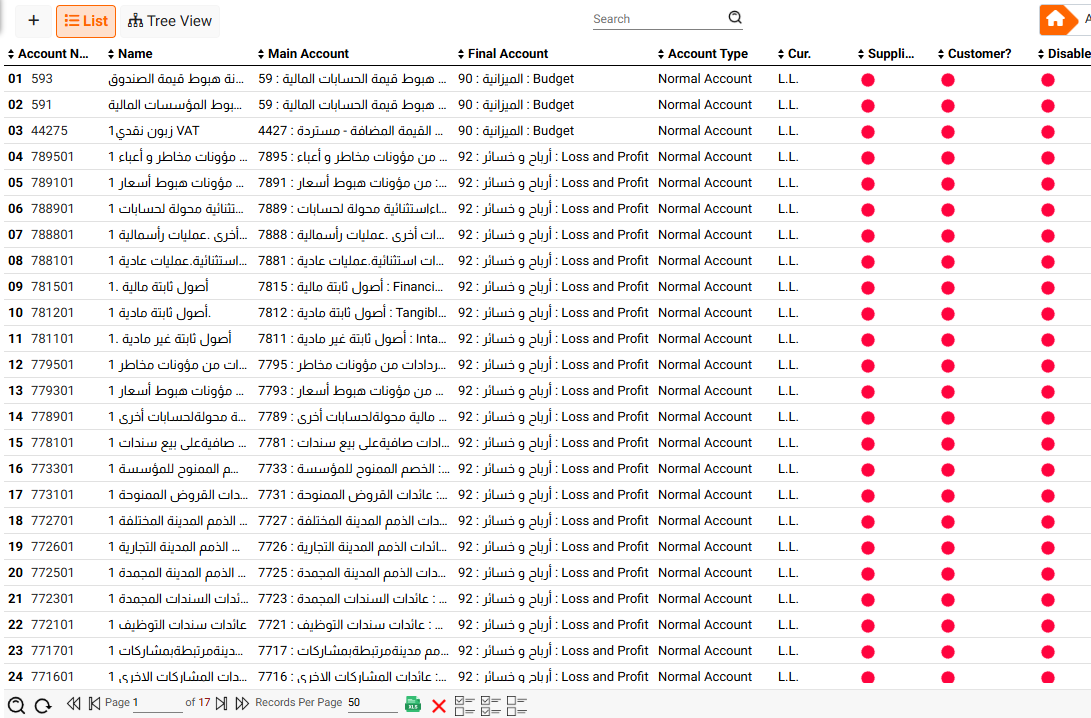This screenshot has height=718, width=1091.
Task: Zoom using the magnifying glass in bottom toolbar
Action: [x=17, y=704]
